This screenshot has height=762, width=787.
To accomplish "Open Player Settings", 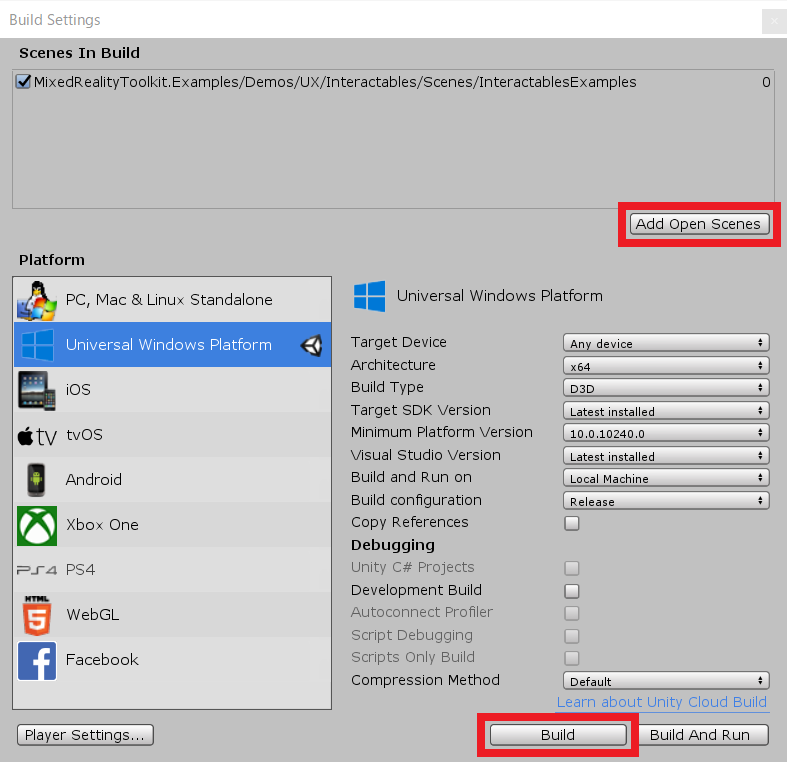I will pos(85,735).
